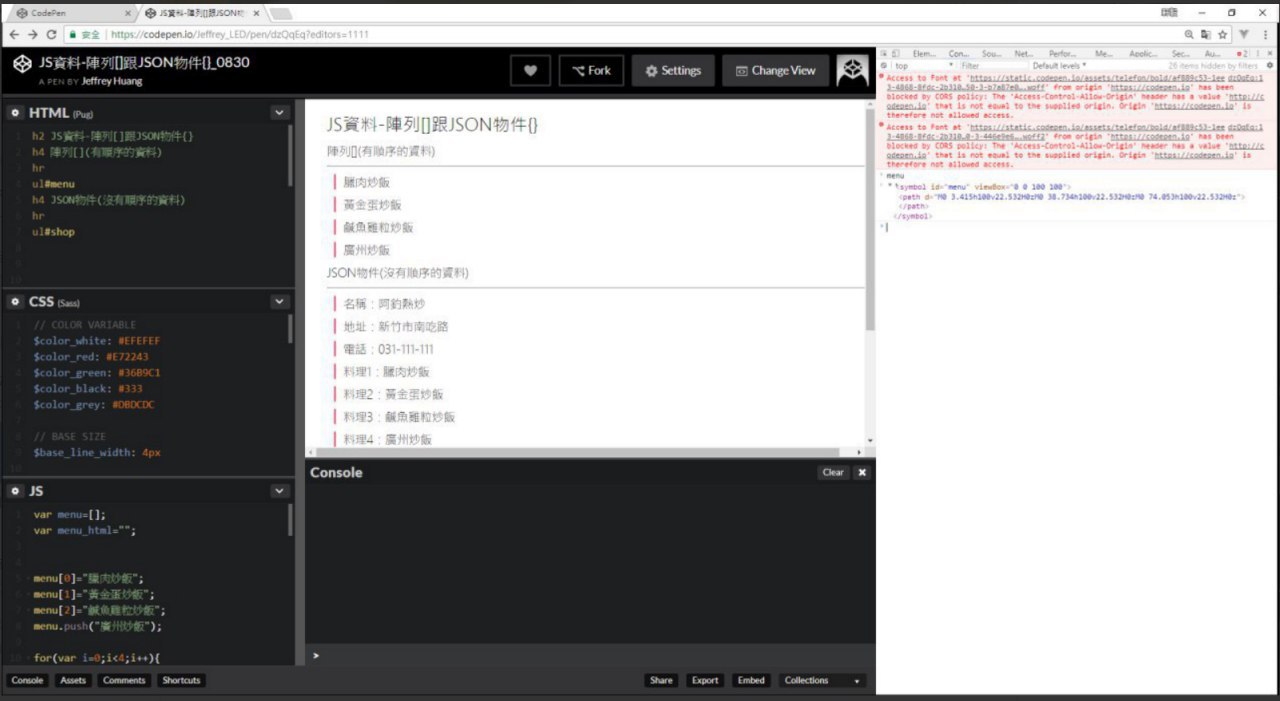The height and width of the screenshot is (701, 1280).
Task: Click the Share button
Action: pos(661,680)
